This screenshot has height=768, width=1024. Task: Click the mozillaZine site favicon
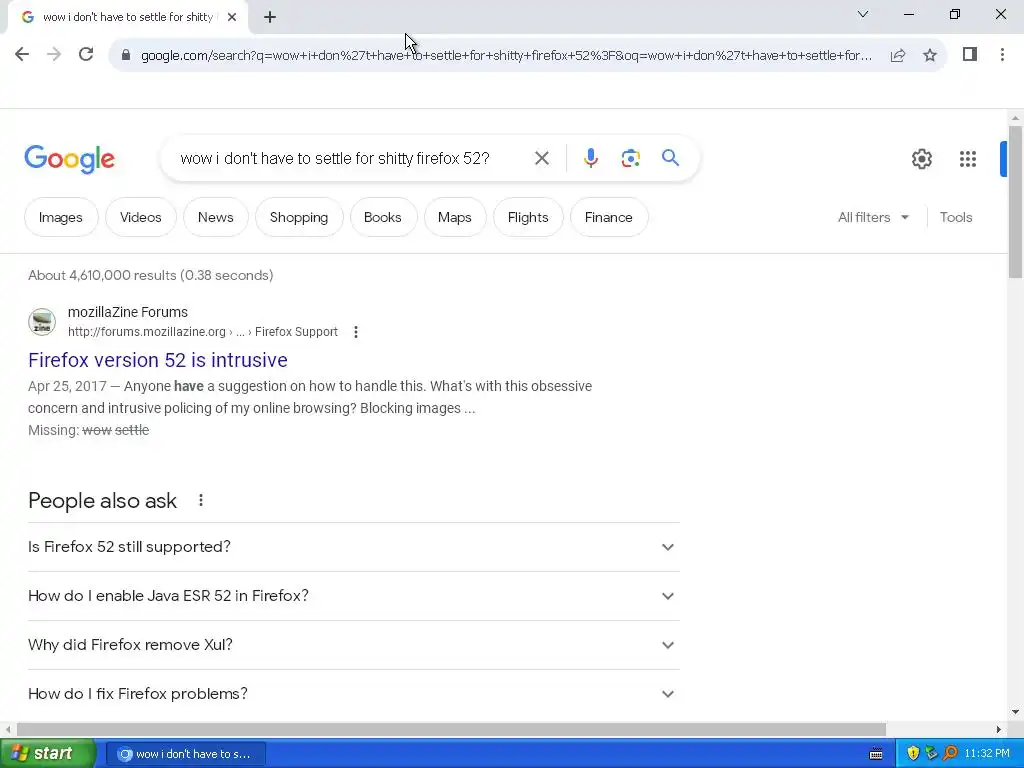(x=42, y=321)
